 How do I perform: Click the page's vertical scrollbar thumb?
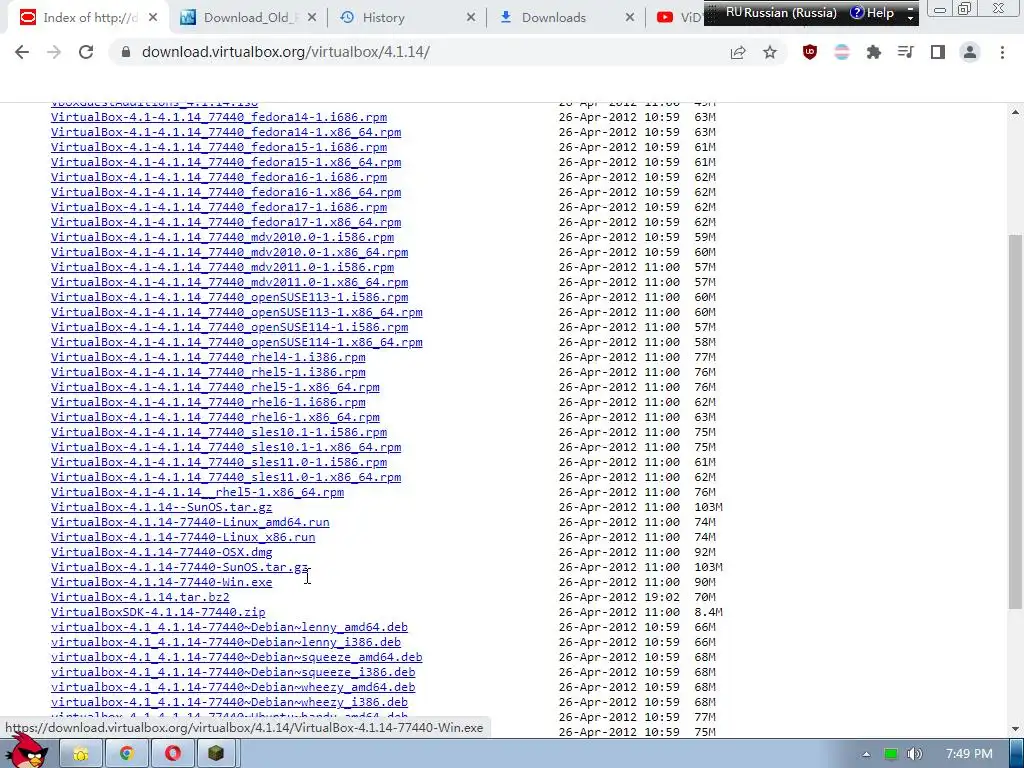[1016, 422]
